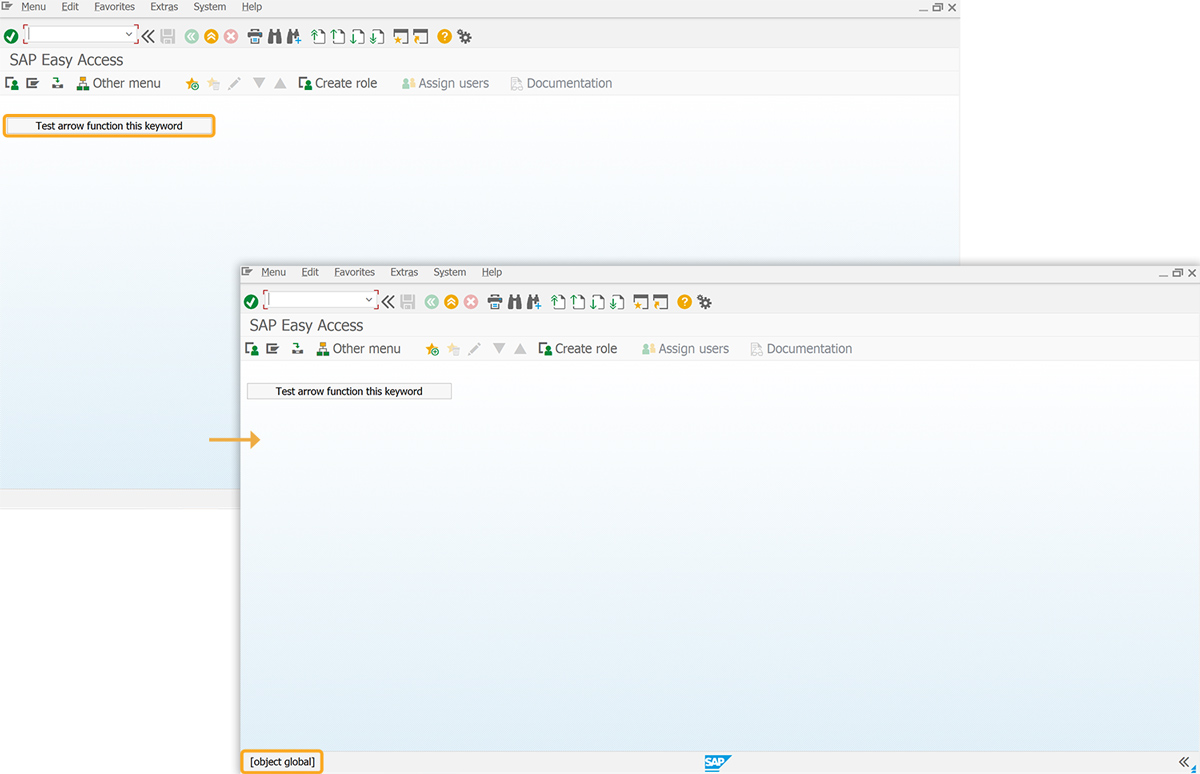Click Find binoculars icon in front window
The height and width of the screenshot is (774, 1200).
pyautogui.click(x=515, y=301)
